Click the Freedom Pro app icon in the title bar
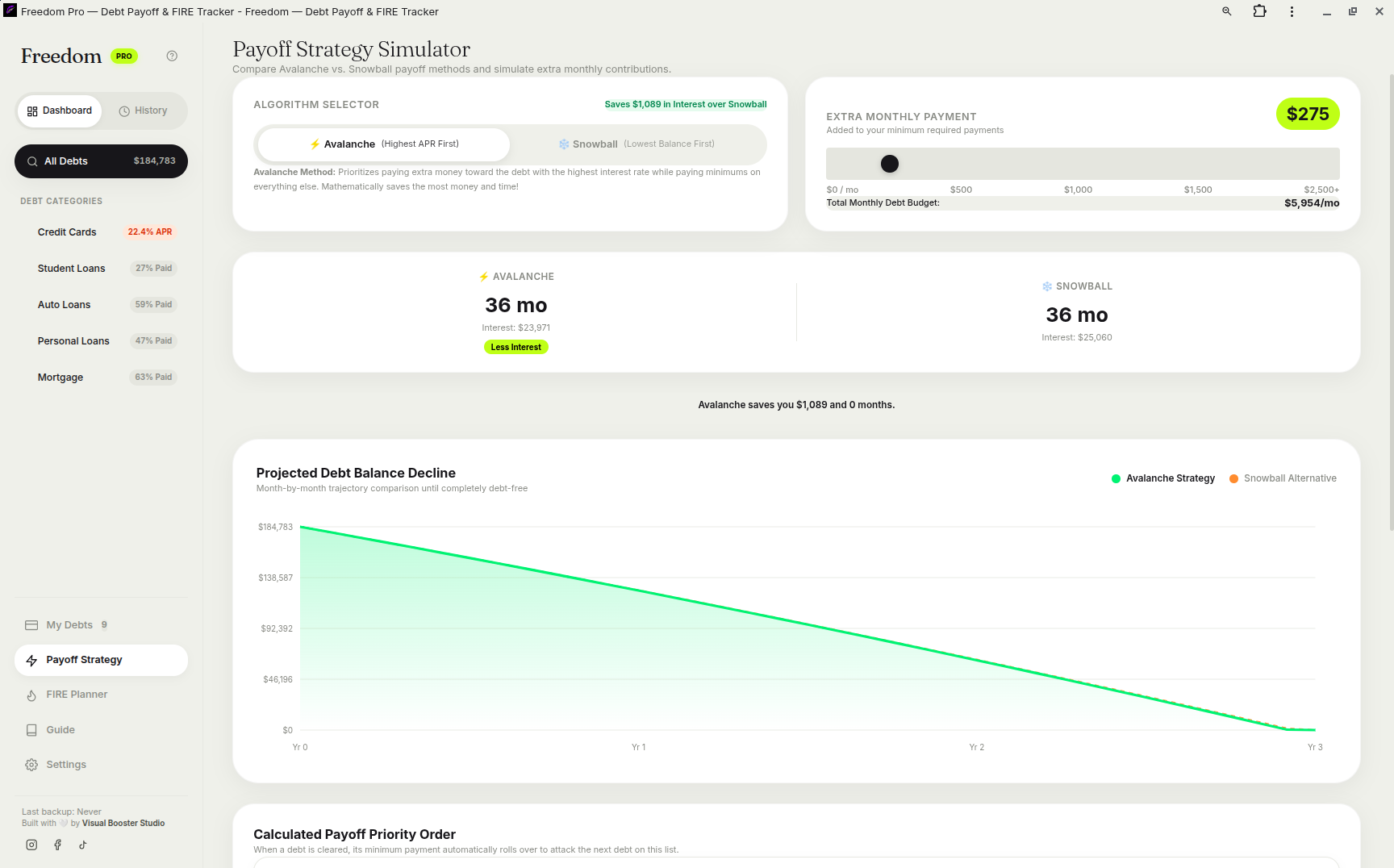Viewport: 1394px width, 868px height. [x=10, y=10]
